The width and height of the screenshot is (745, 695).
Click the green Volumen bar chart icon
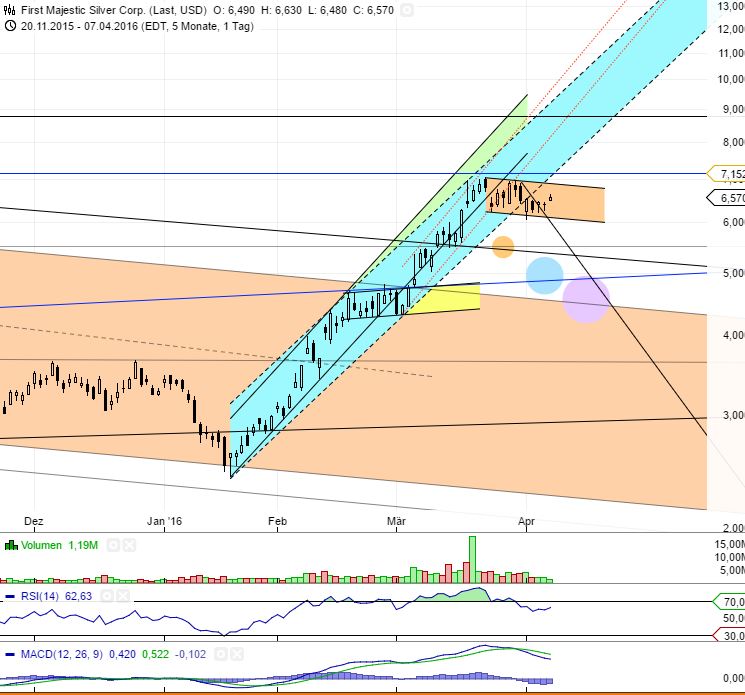point(11,546)
